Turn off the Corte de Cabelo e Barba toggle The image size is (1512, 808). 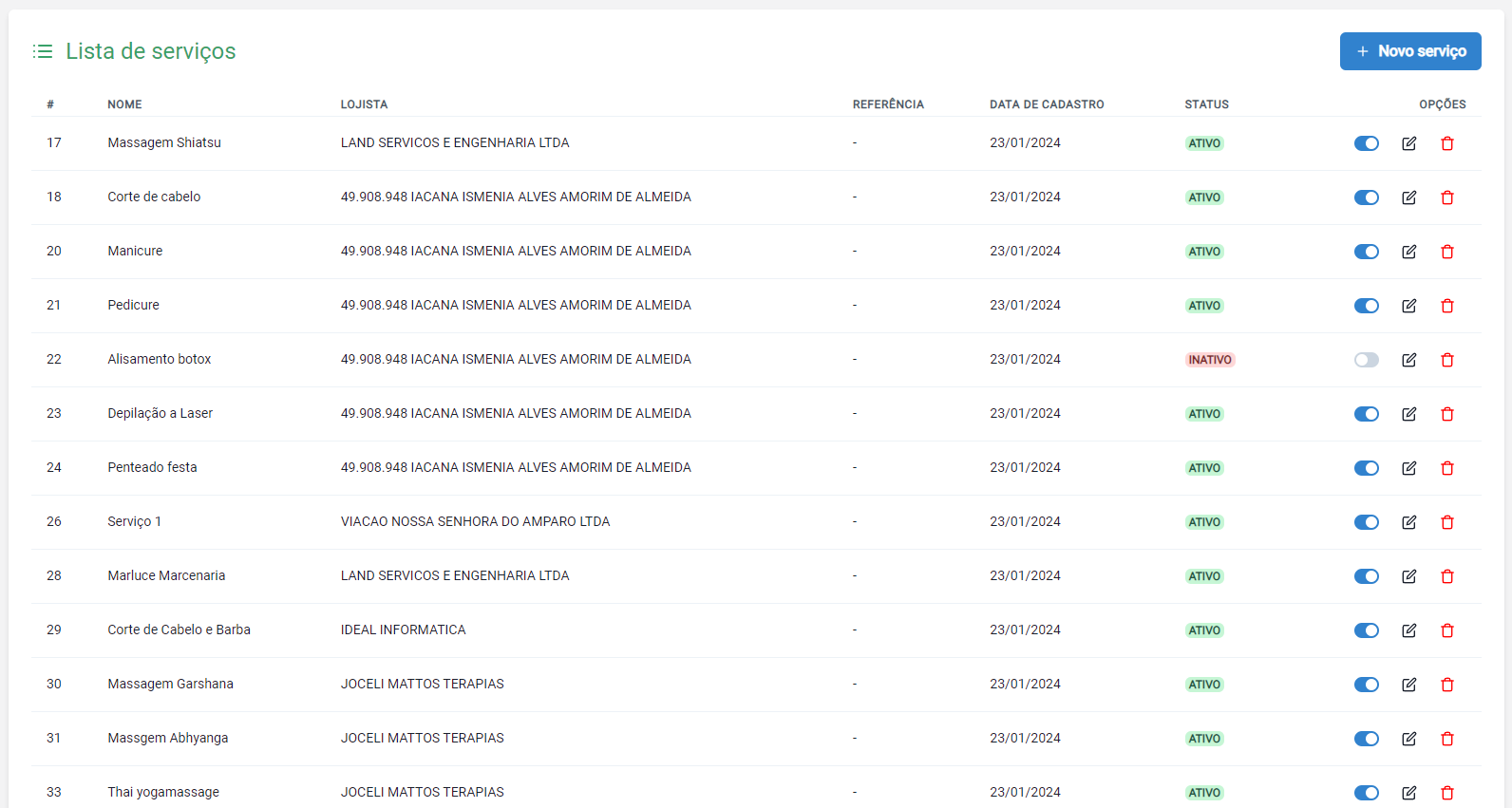[x=1366, y=630]
